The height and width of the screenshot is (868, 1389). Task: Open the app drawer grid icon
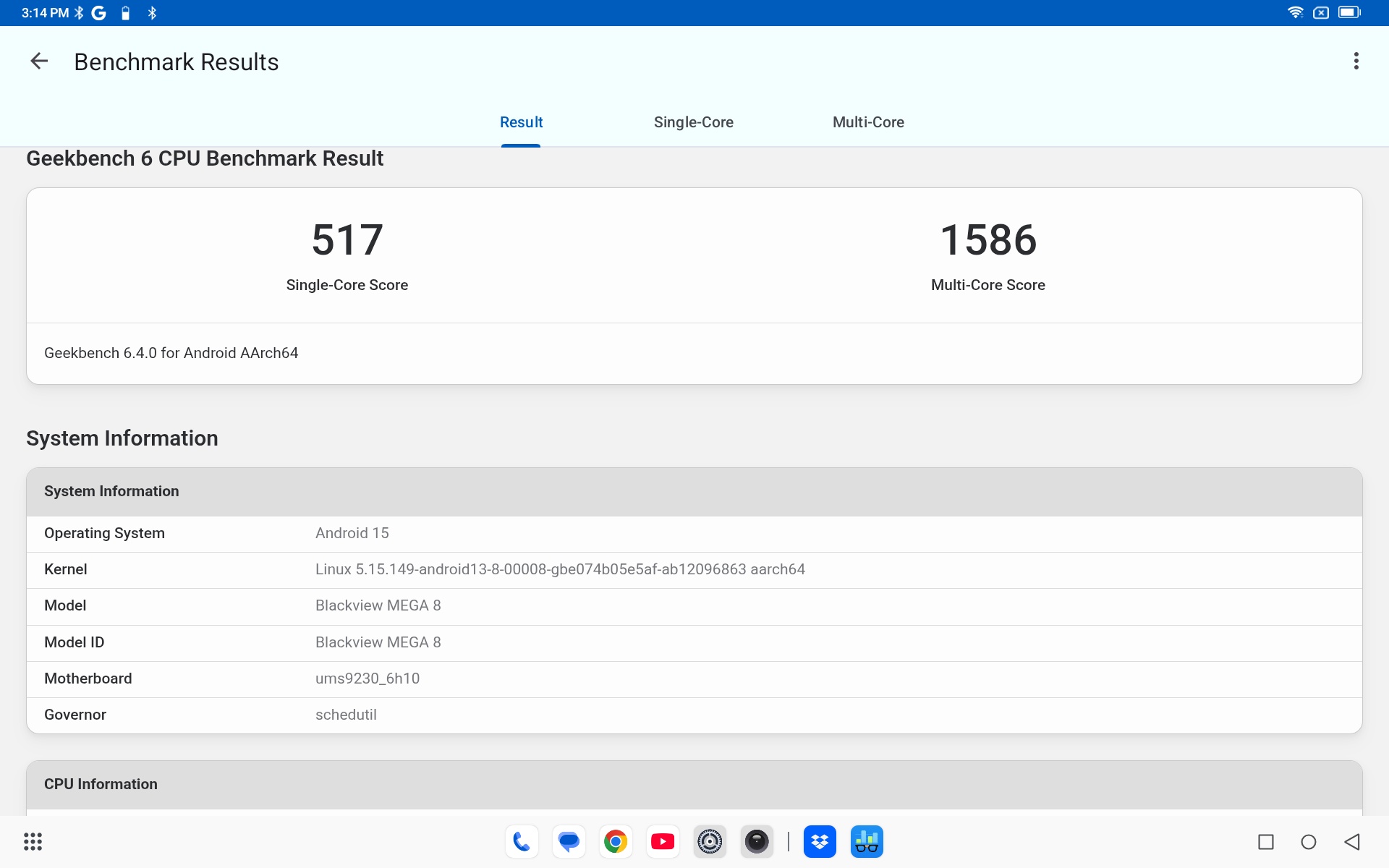click(33, 842)
